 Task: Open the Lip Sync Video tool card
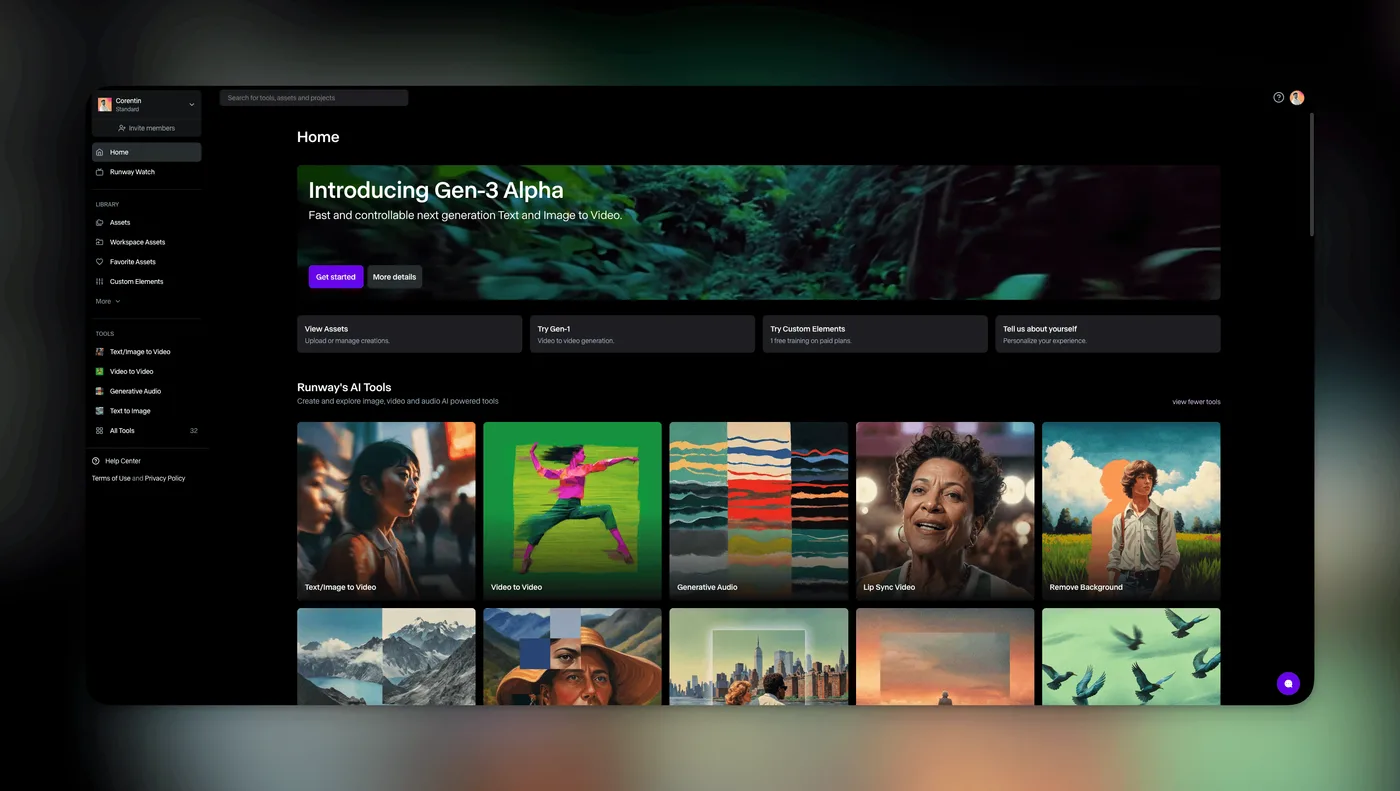[945, 511]
